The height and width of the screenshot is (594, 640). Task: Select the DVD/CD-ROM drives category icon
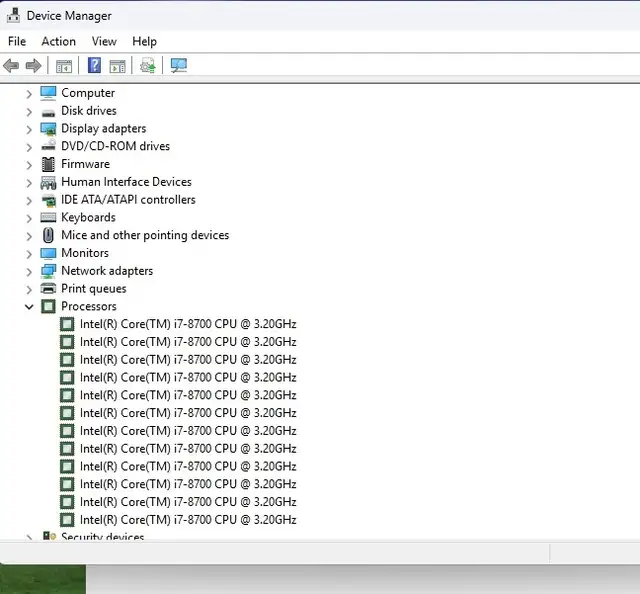tap(48, 146)
